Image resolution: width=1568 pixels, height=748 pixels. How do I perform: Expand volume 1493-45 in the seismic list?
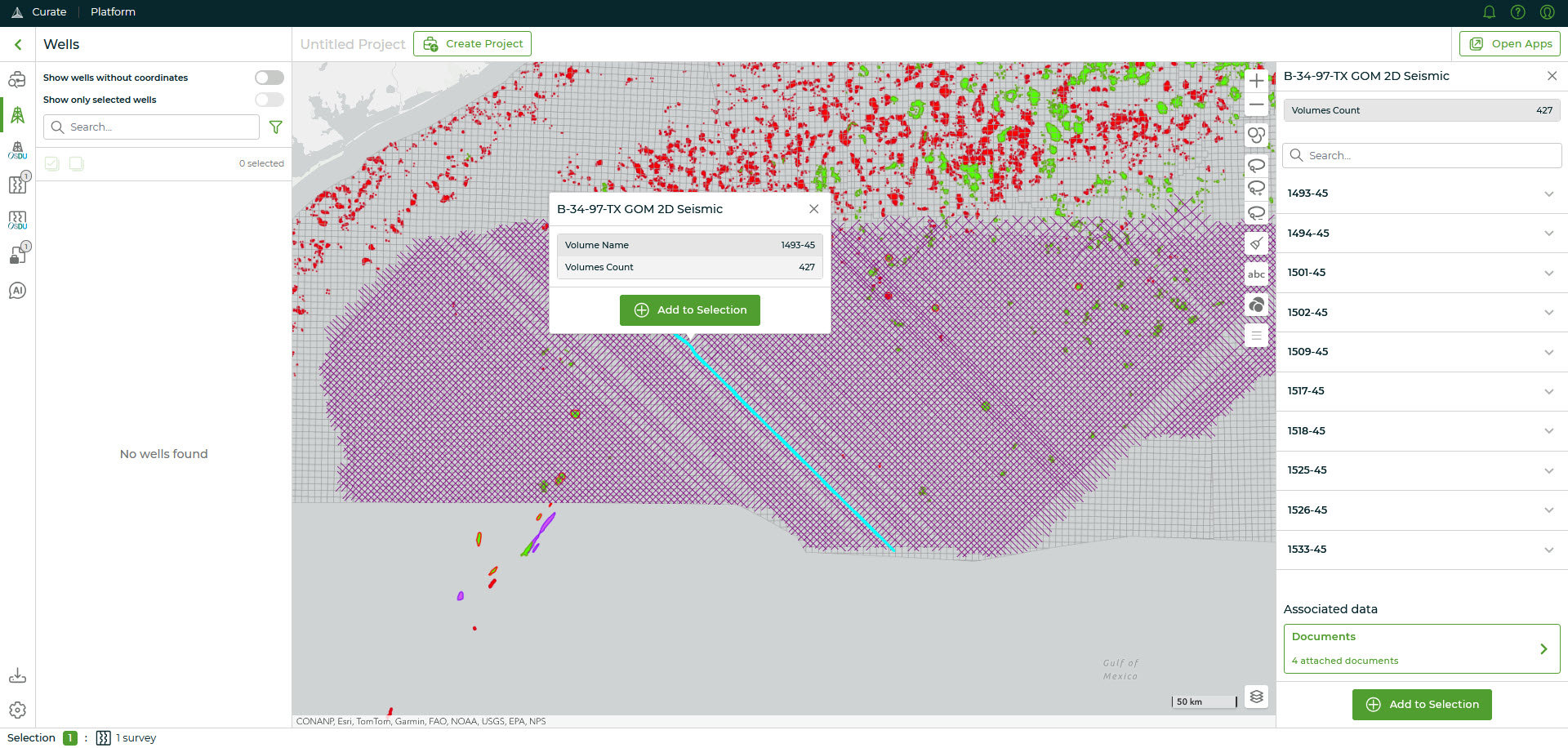tap(1549, 194)
